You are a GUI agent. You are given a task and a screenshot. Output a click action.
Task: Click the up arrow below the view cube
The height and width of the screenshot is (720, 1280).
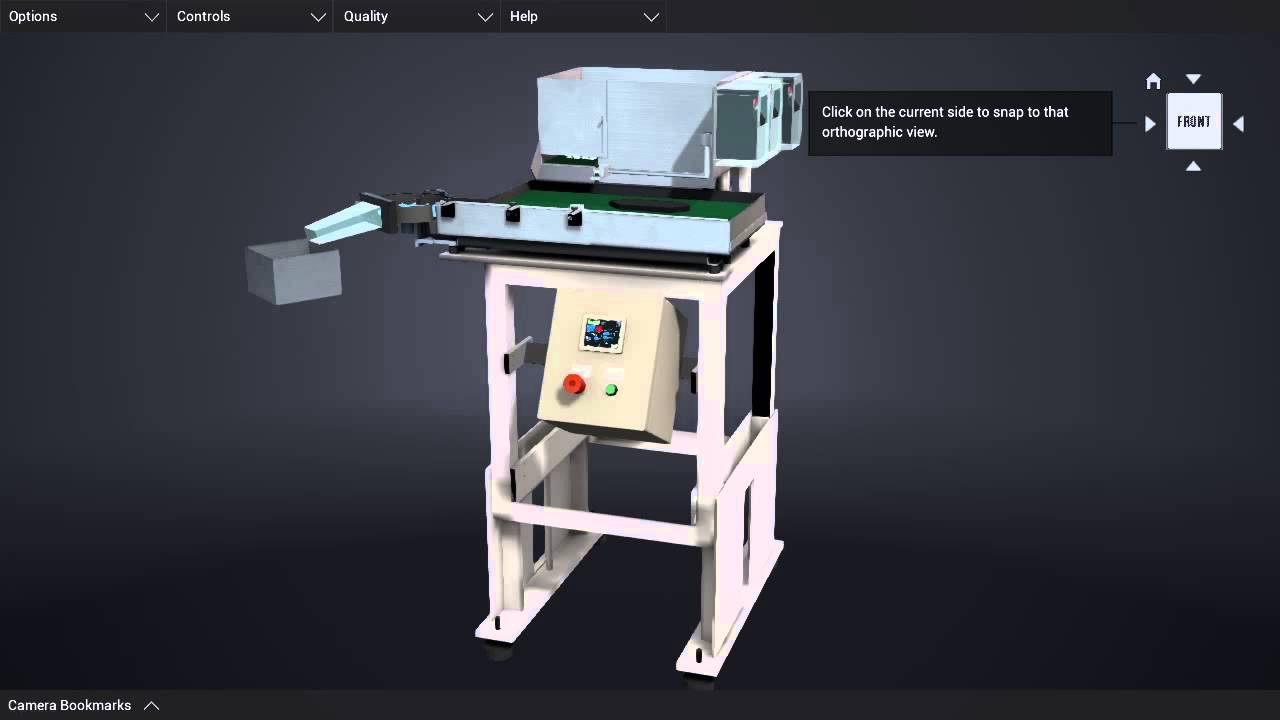1193,166
